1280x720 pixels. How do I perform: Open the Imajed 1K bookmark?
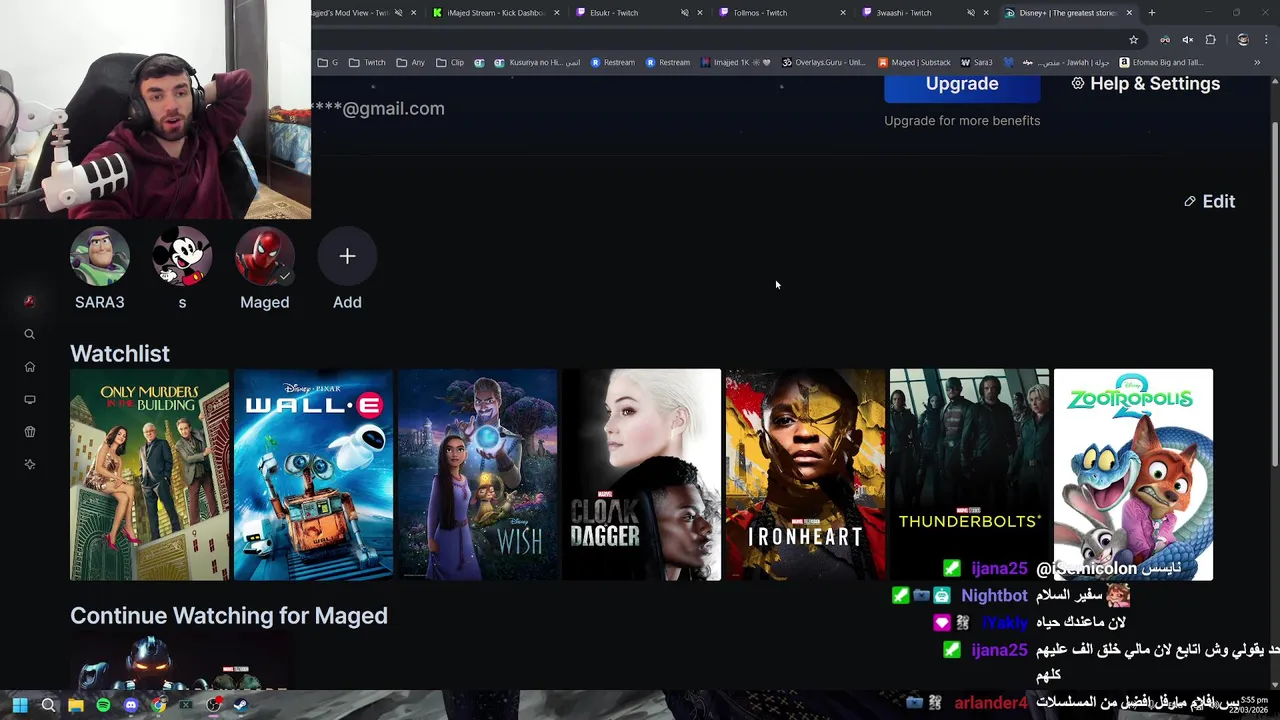click(736, 62)
